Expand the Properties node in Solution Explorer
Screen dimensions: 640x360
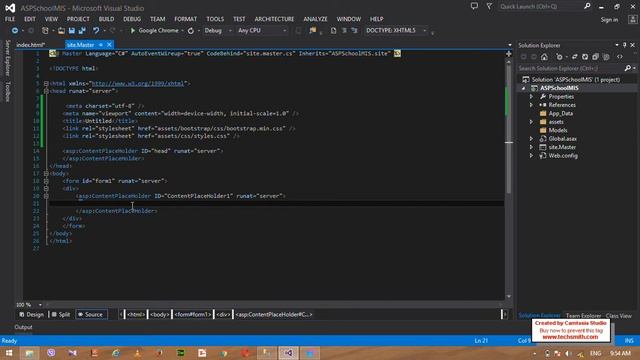(531, 97)
